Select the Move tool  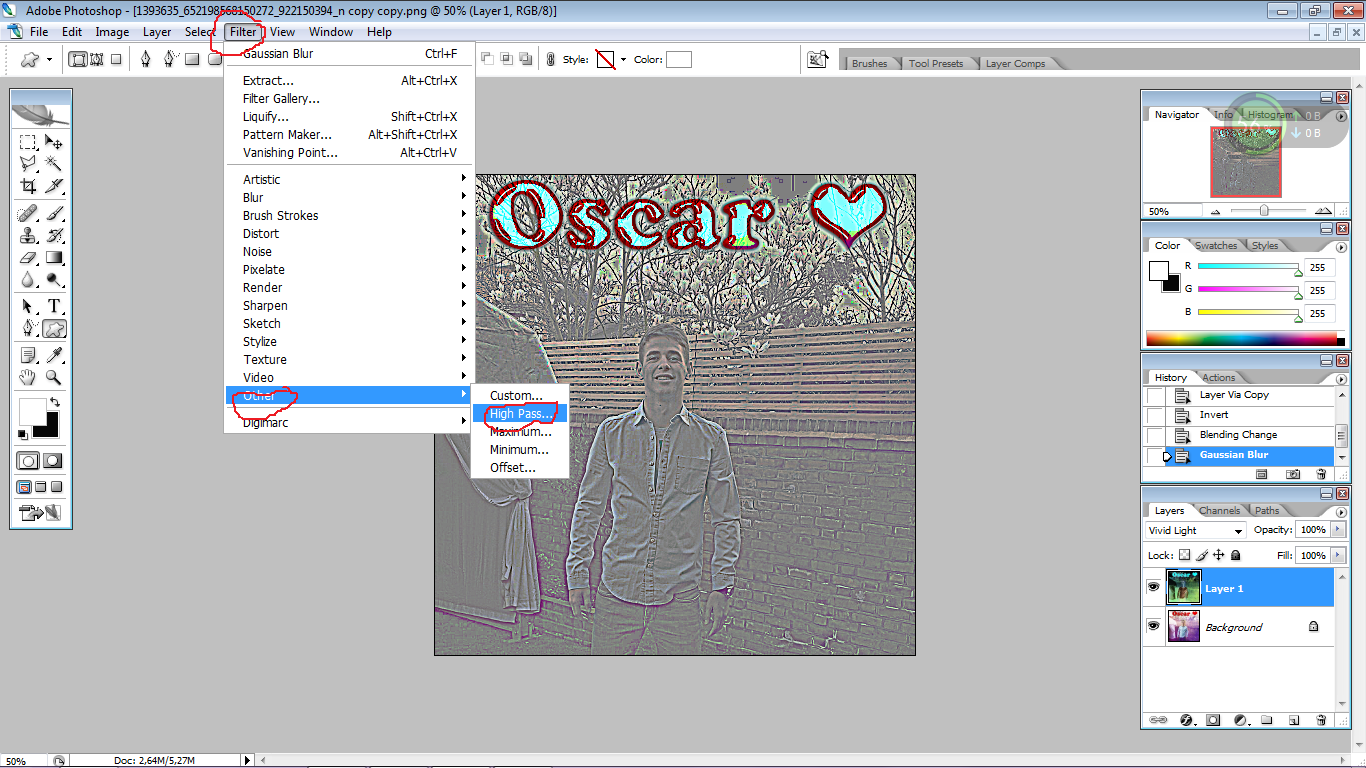coord(54,142)
